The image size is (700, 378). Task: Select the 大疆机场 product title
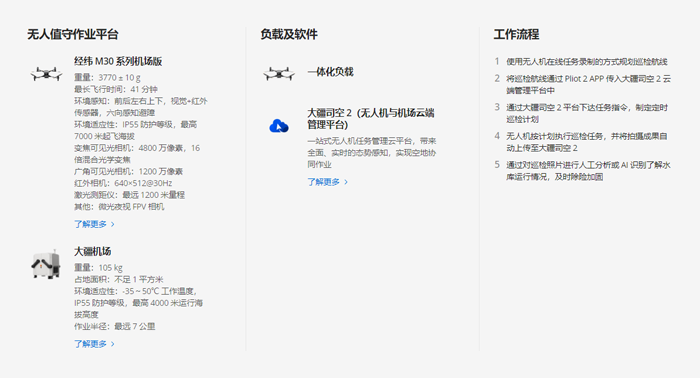click(92, 251)
